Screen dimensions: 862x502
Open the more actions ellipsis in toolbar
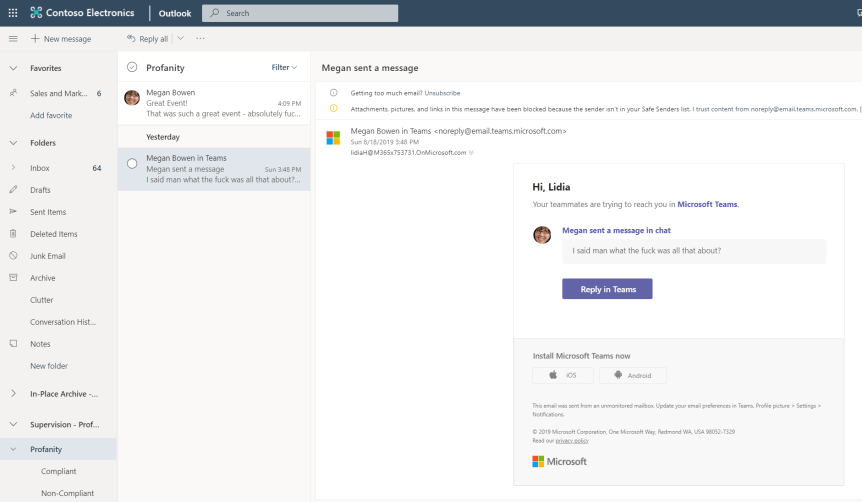point(200,39)
